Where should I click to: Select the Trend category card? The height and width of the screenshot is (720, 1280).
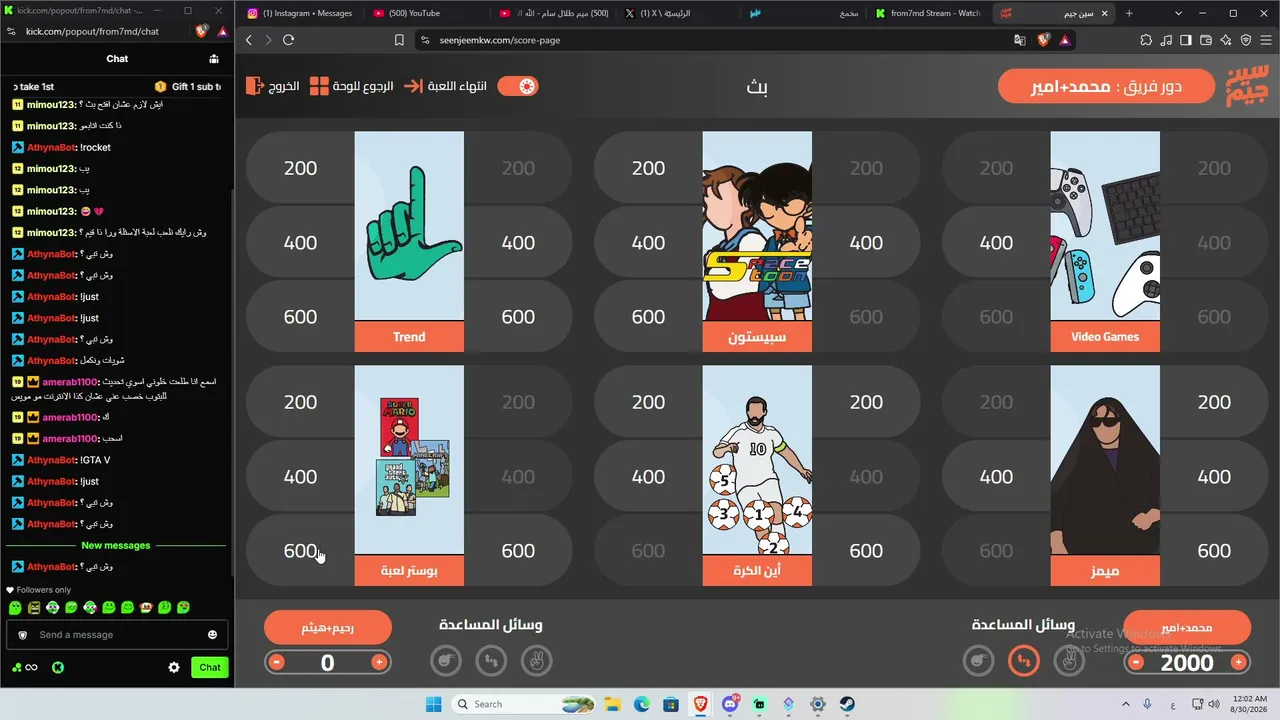(409, 242)
